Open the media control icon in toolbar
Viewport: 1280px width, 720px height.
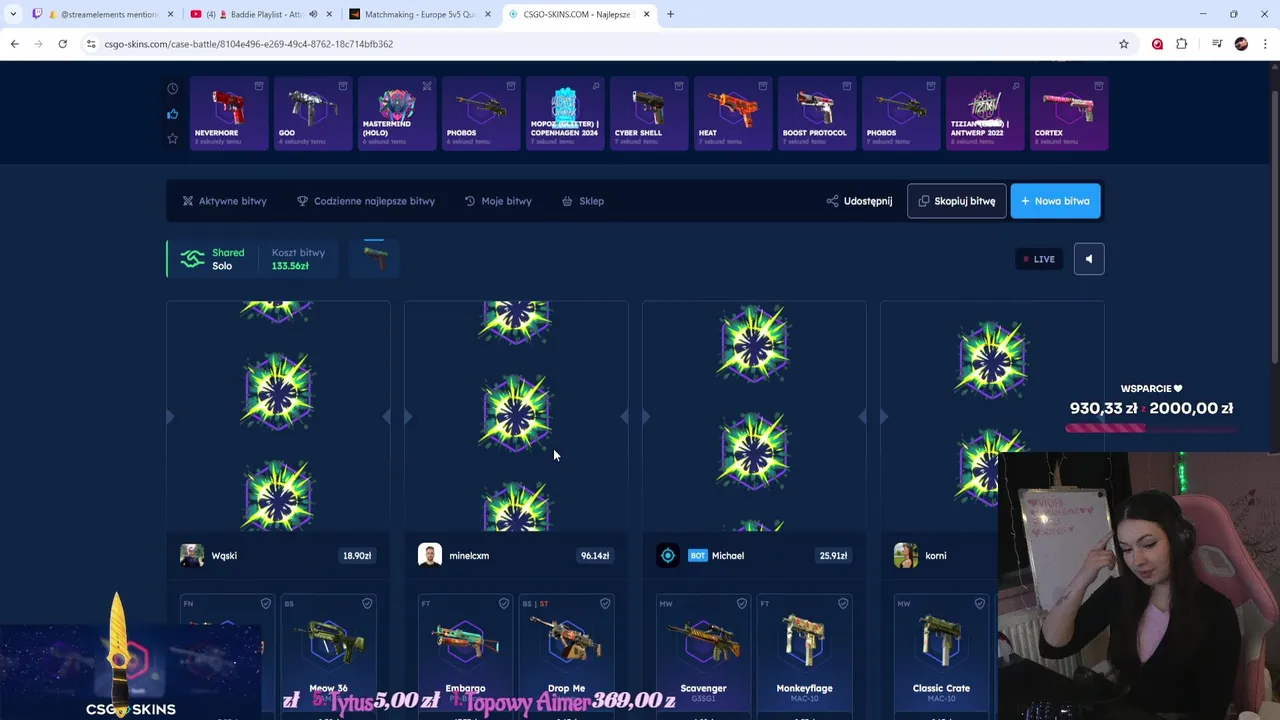pyautogui.click(x=1217, y=44)
